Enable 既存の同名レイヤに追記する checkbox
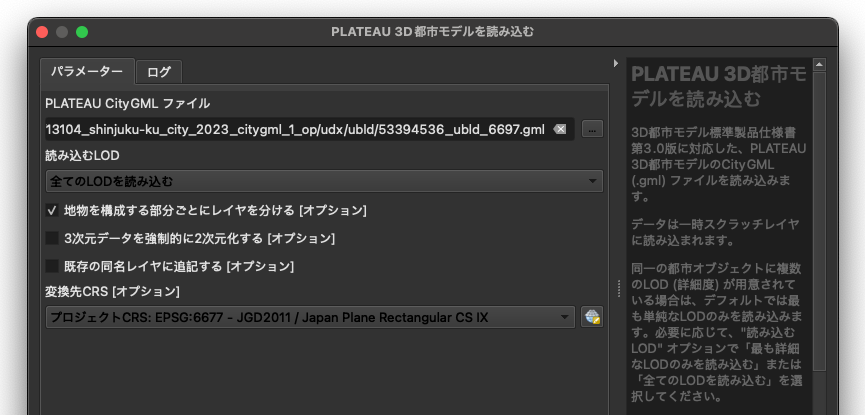Image resolution: width=865 pixels, height=415 pixels. [52, 267]
